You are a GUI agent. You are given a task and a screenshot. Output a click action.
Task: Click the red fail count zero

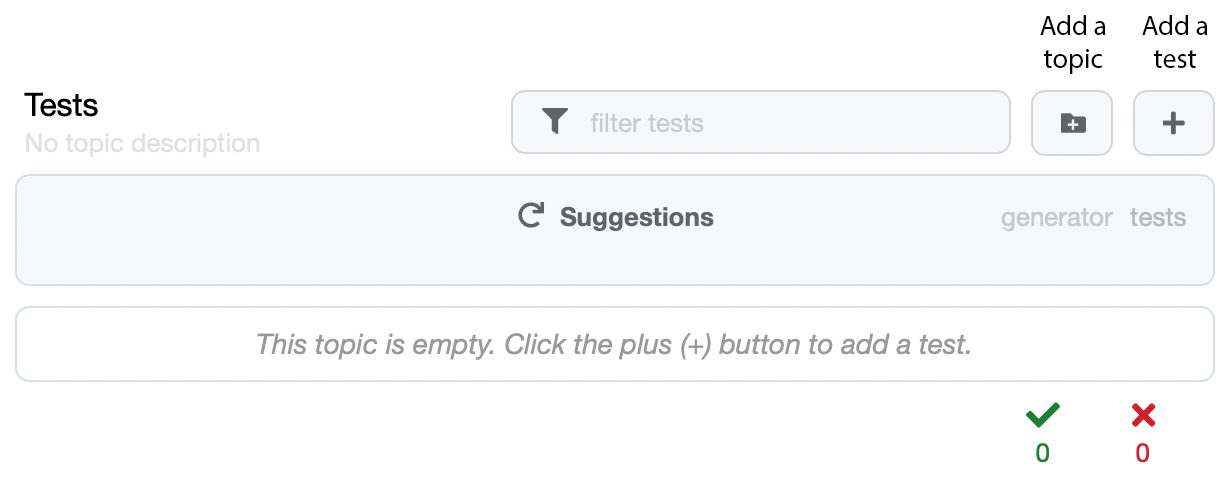(x=1143, y=454)
